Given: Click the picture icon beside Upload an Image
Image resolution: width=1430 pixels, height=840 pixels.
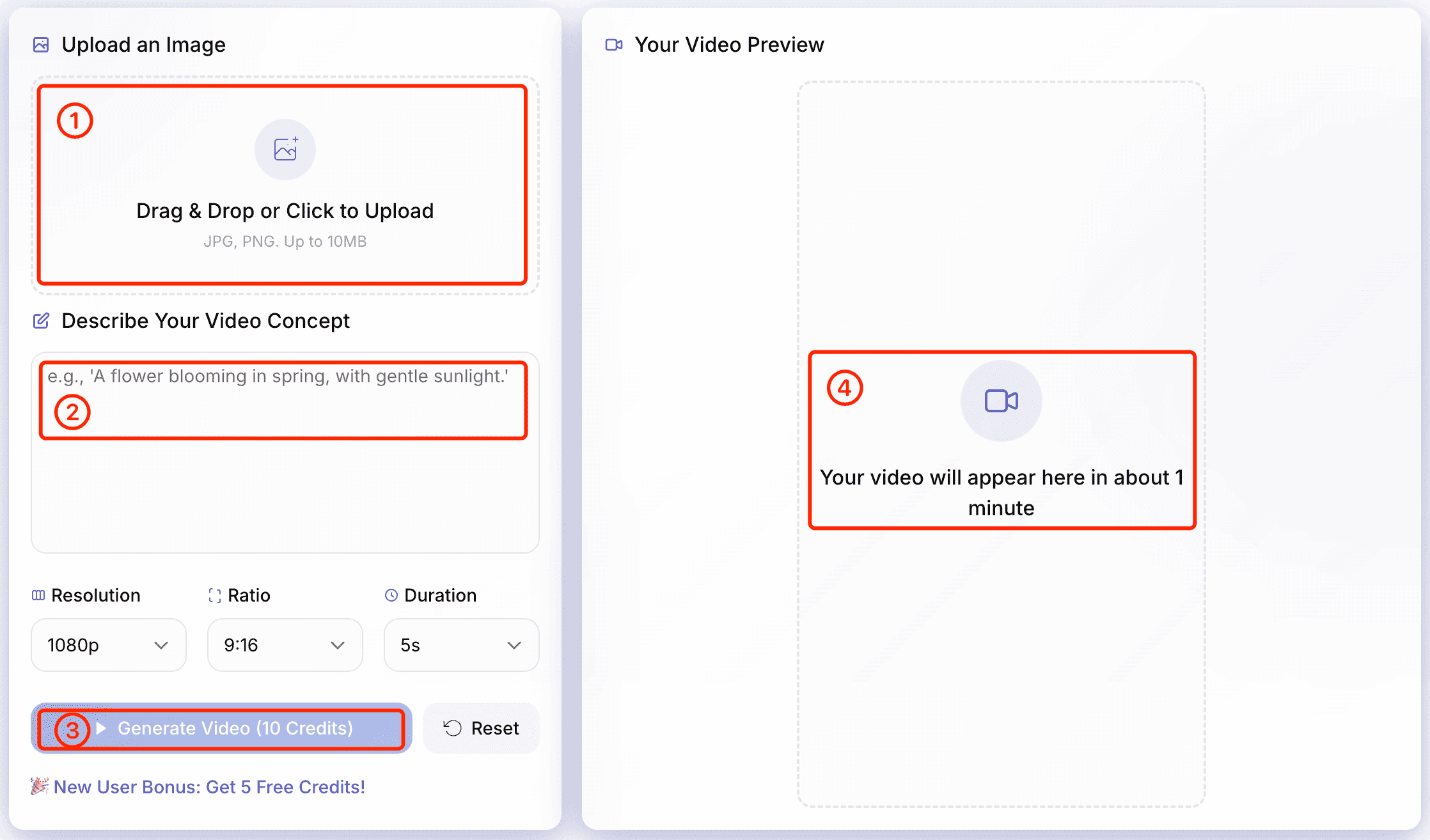Looking at the screenshot, I should coord(41,45).
